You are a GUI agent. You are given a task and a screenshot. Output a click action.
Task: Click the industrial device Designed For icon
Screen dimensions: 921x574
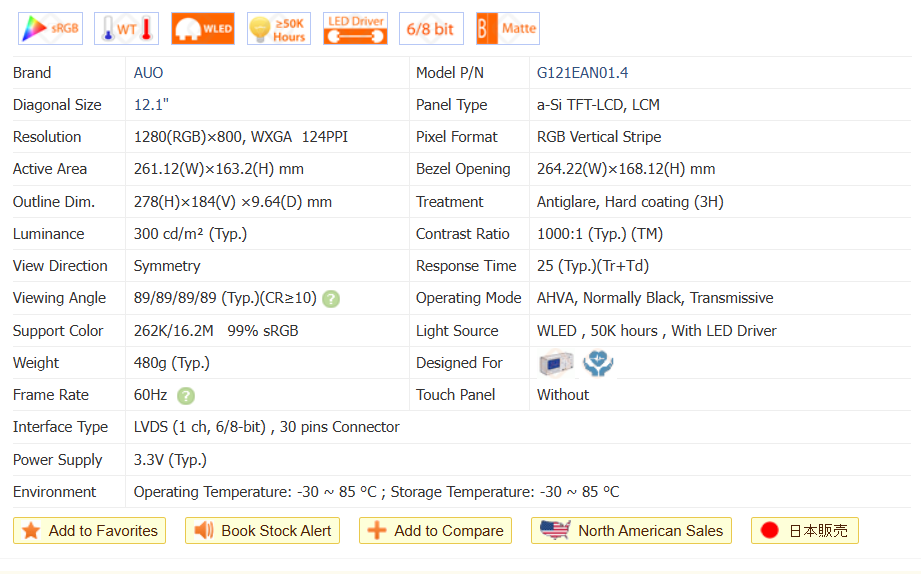coord(555,363)
